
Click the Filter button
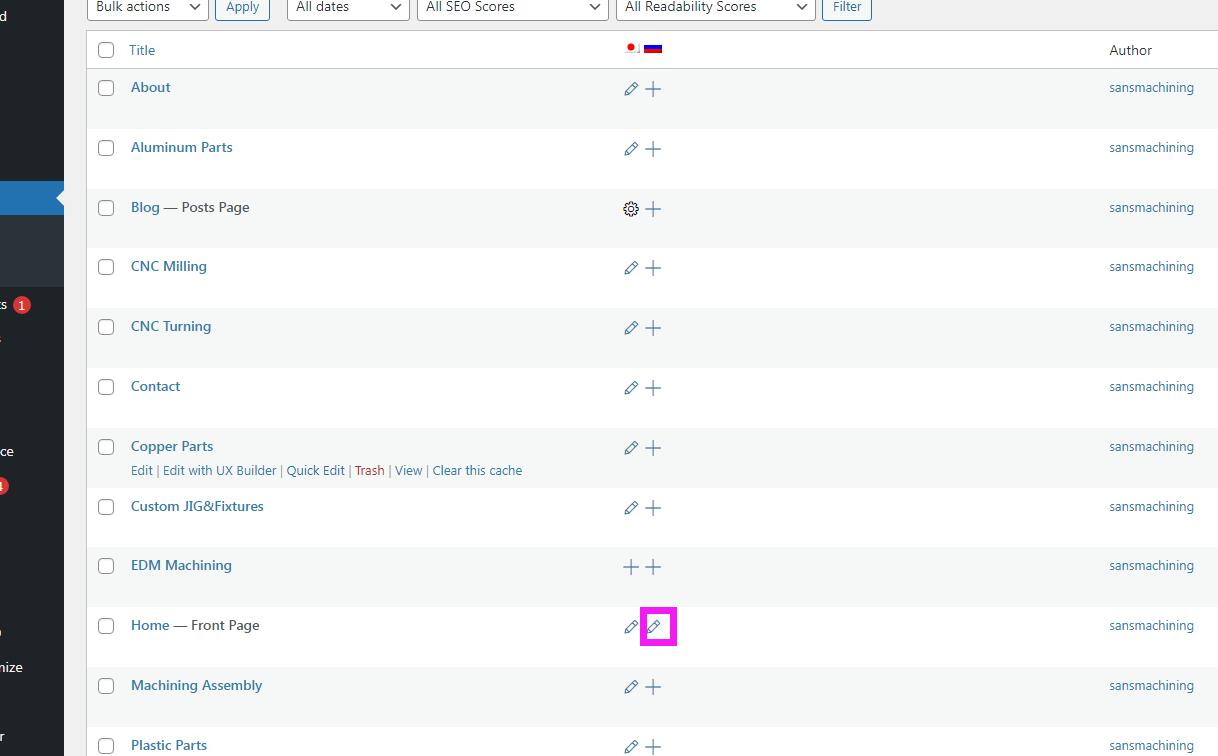click(x=847, y=8)
